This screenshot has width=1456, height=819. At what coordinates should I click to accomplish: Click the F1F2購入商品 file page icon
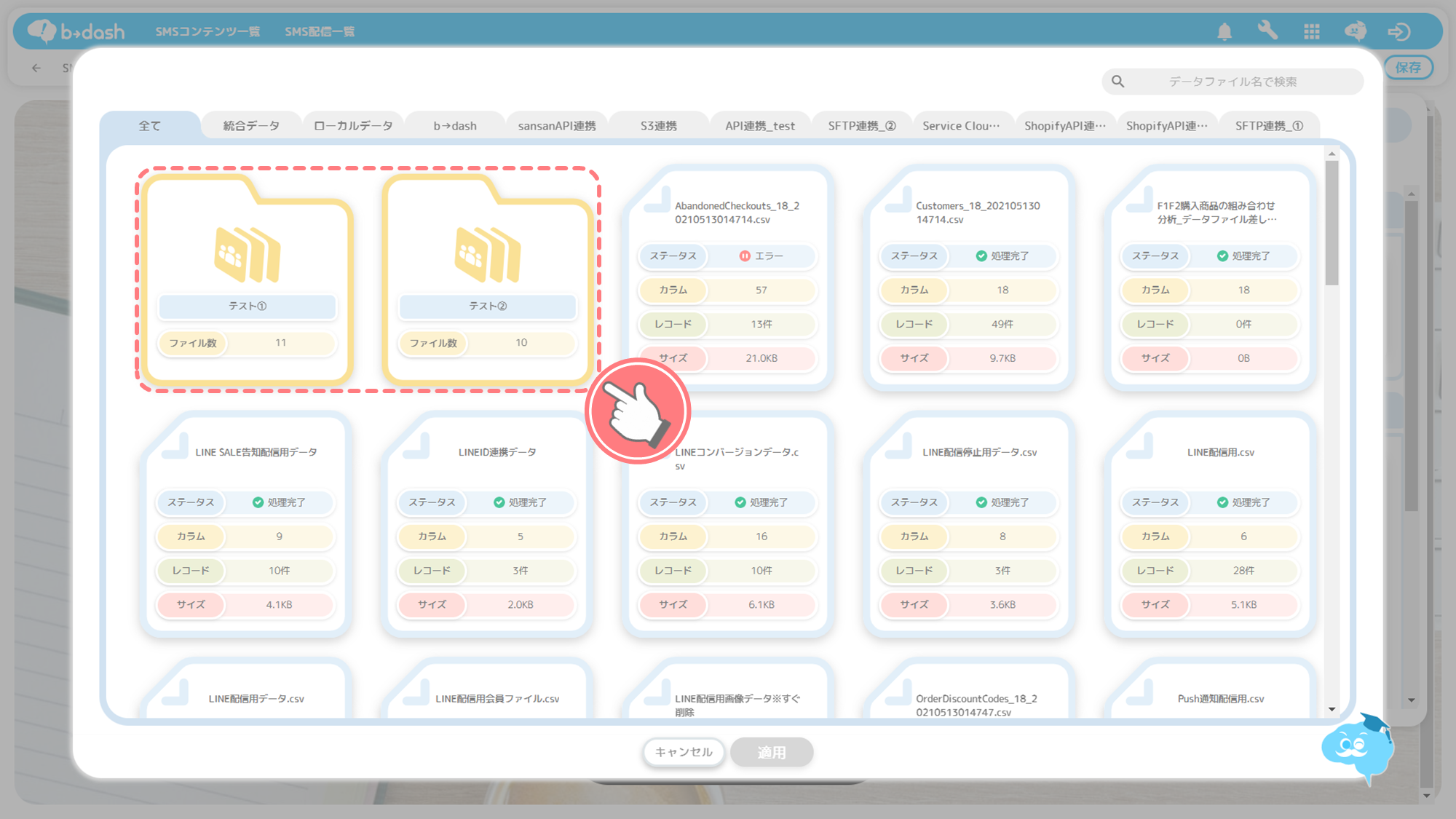pos(1141,200)
